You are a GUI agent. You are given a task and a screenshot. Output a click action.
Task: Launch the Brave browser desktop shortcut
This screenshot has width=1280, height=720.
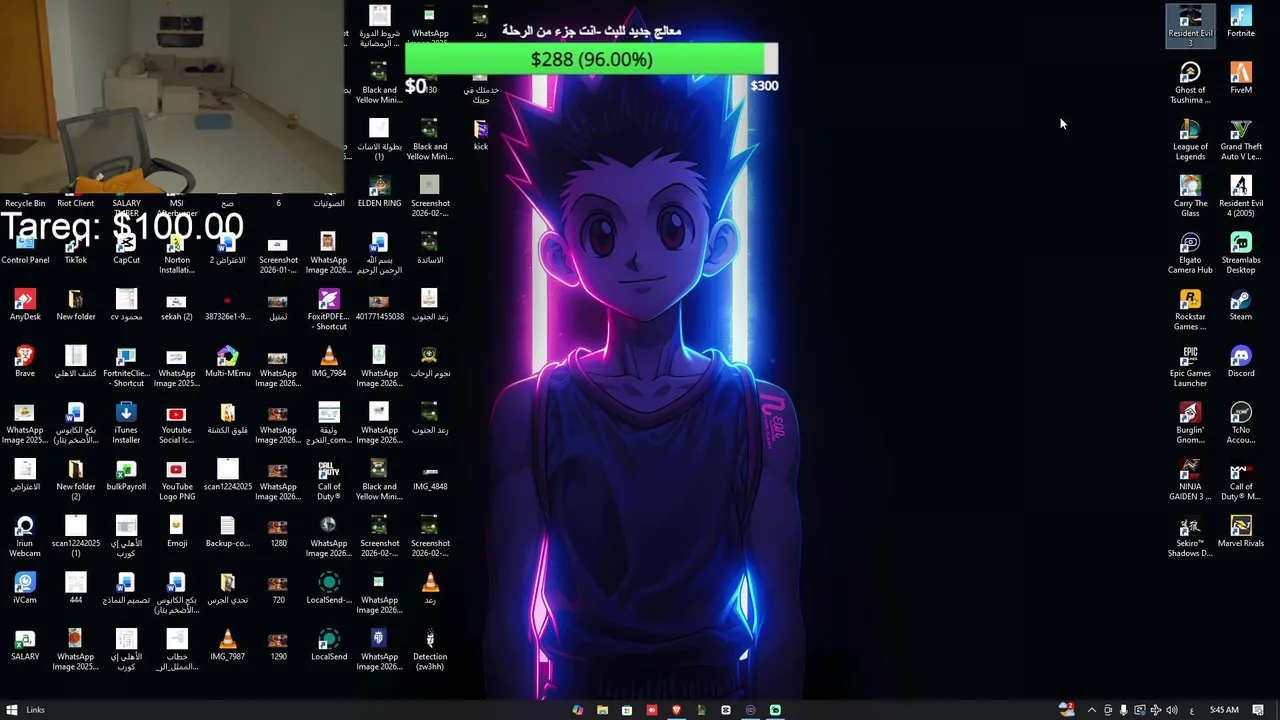coord(25,362)
